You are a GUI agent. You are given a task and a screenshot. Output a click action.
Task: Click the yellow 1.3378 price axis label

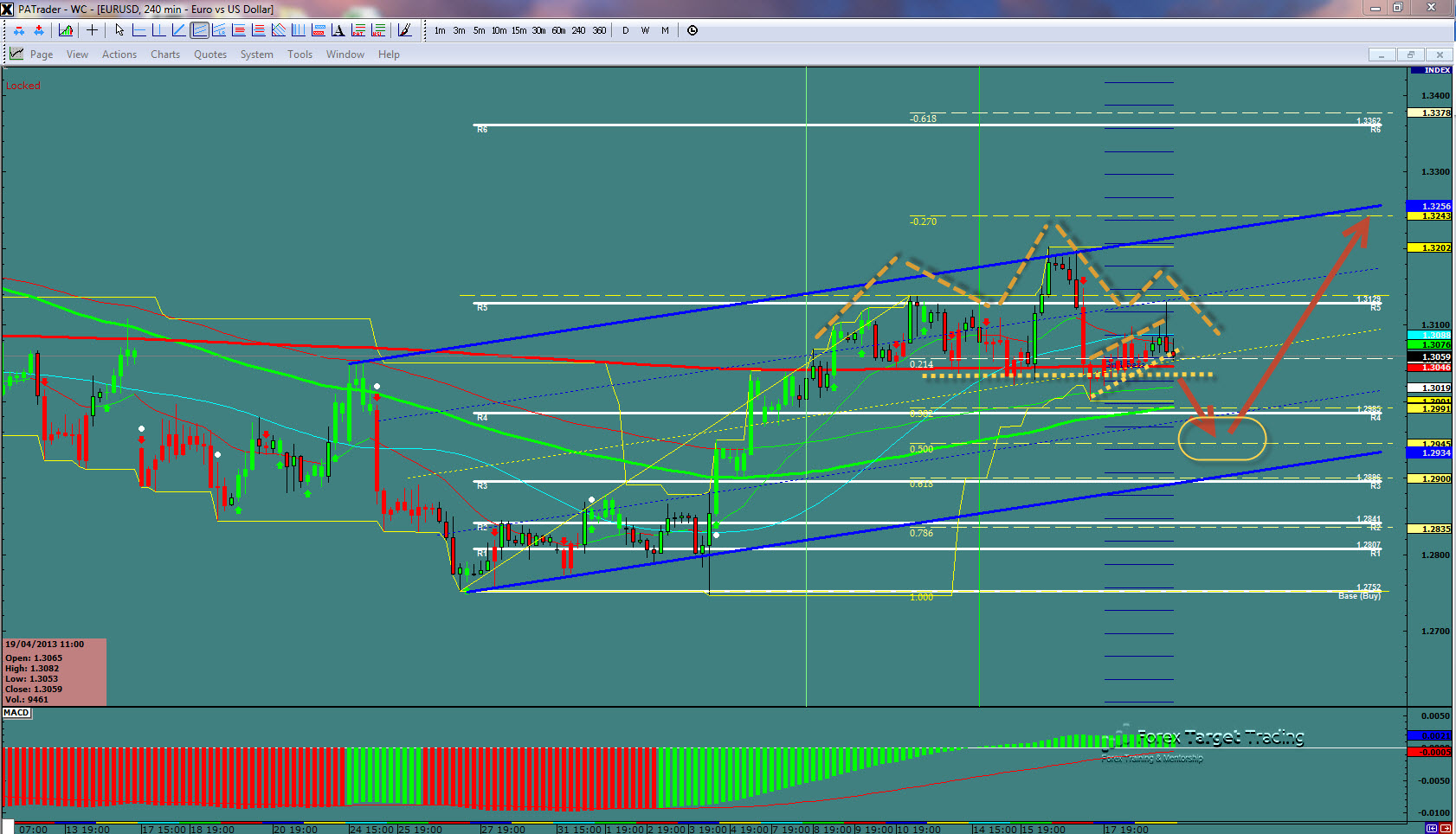pyautogui.click(x=1431, y=112)
